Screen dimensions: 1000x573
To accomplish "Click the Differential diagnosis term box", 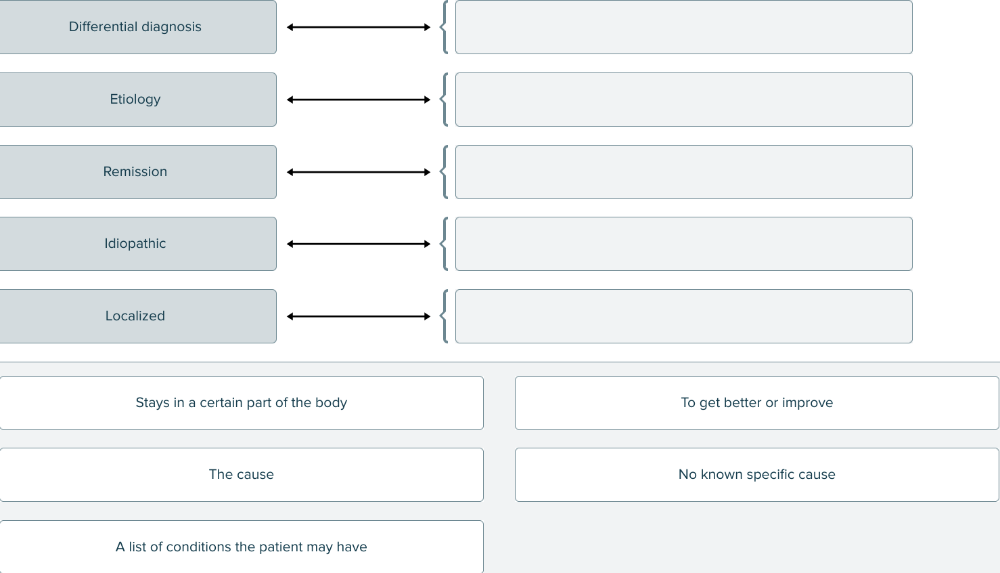I will pyautogui.click(x=137, y=27).
